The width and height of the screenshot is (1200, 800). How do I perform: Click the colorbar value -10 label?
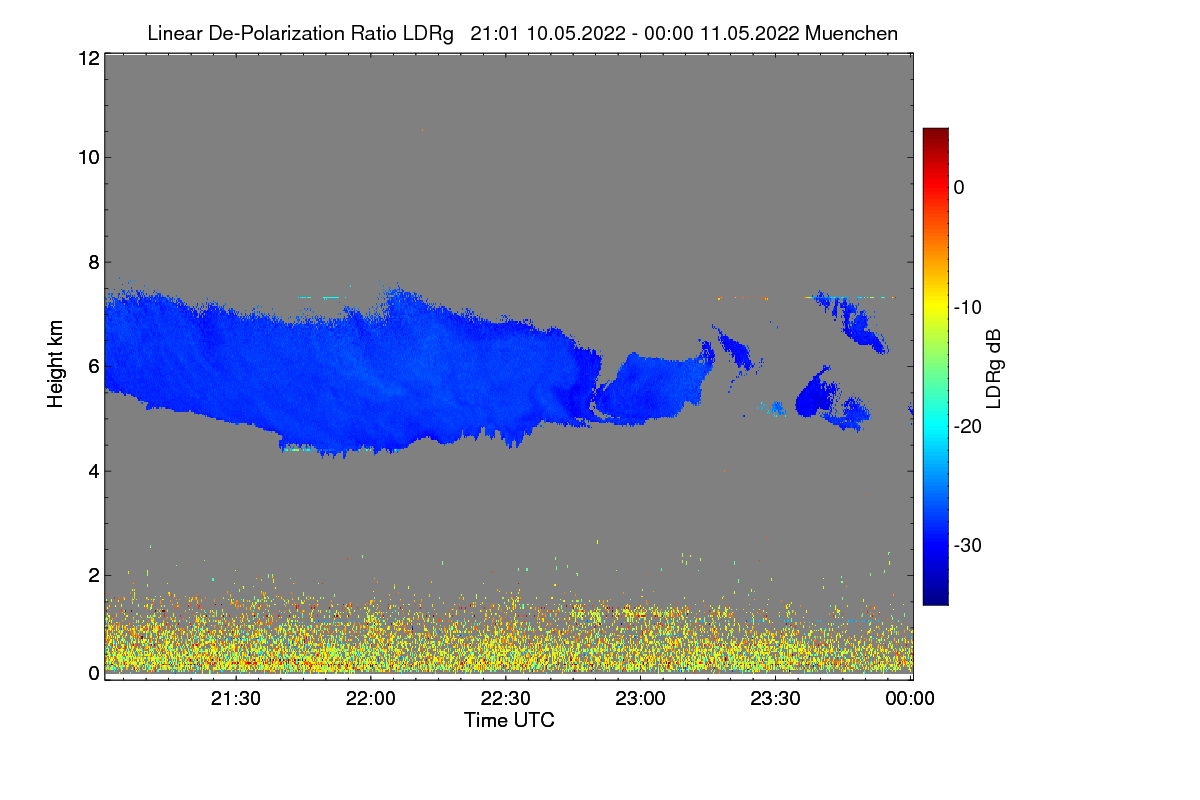coord(969,307)
